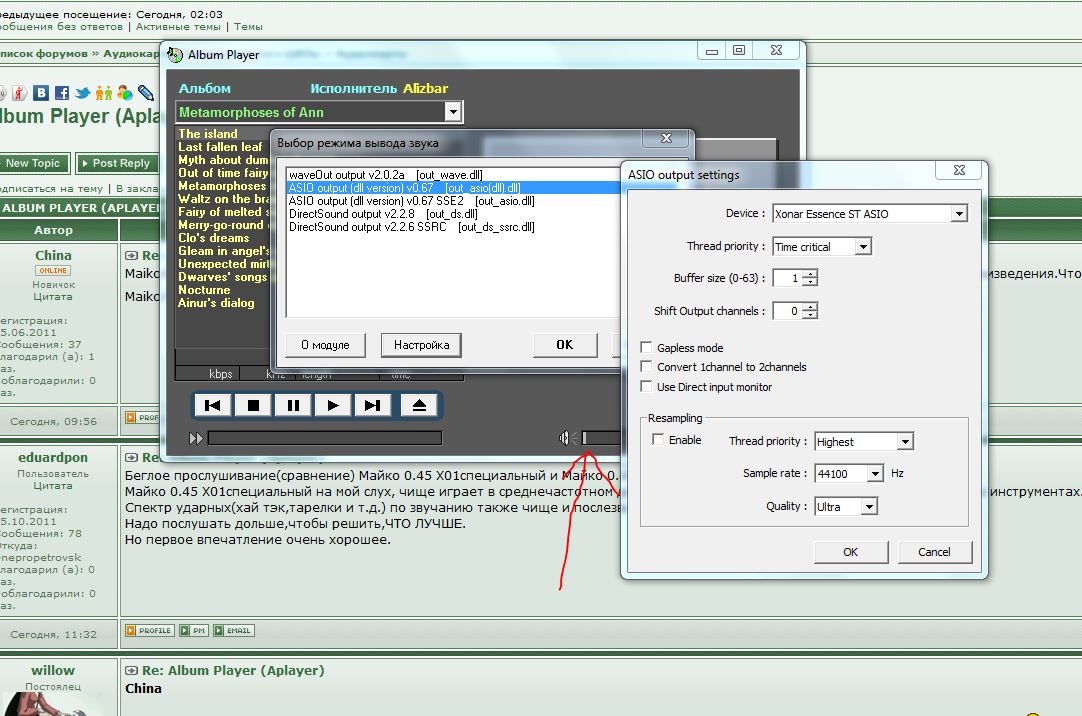Click the red Ya.ru share icon
This screenshot has width=1082, height=716.
pyautogui.click(x=19, y=93)
